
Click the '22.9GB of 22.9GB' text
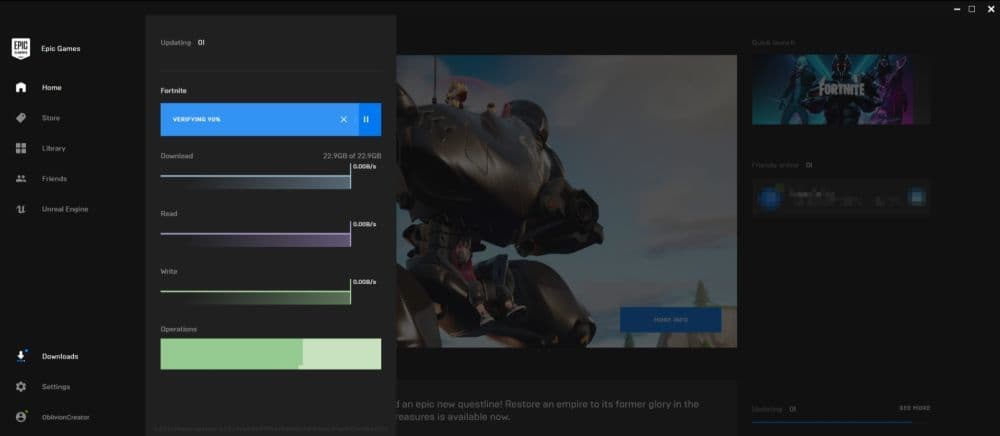pos(352,156)
